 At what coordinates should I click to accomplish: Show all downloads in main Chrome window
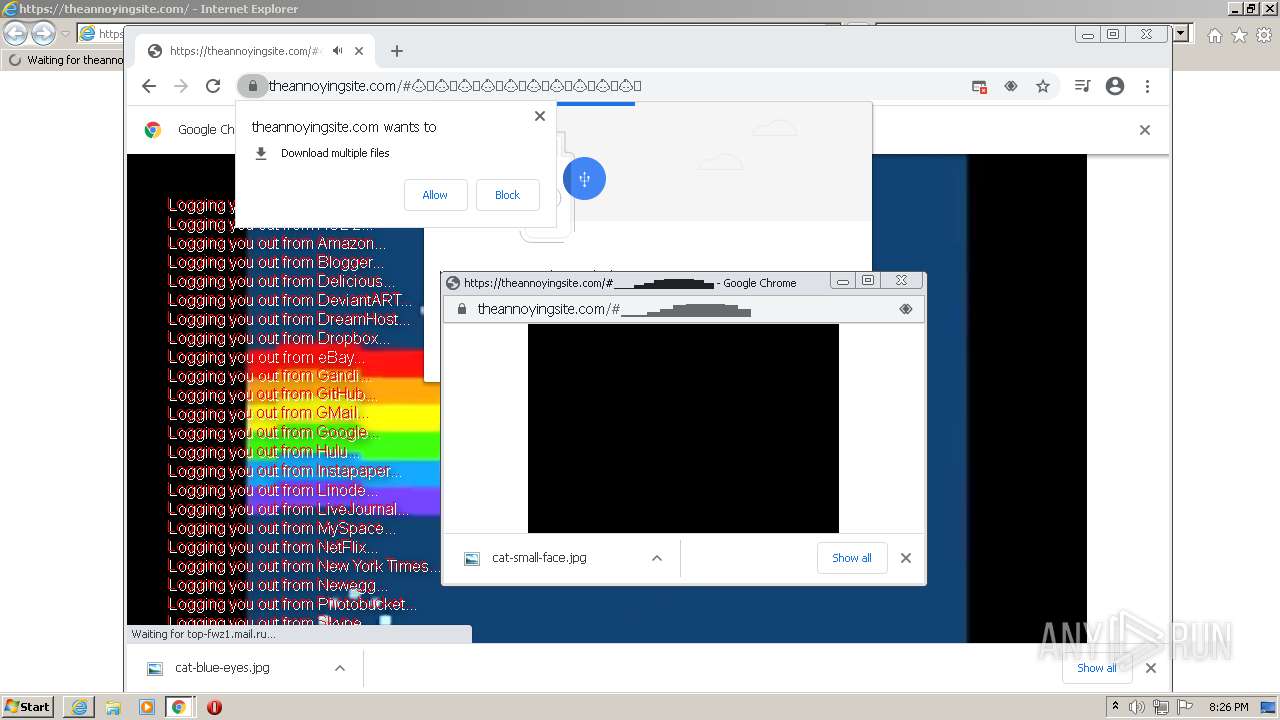(1097, 668)
